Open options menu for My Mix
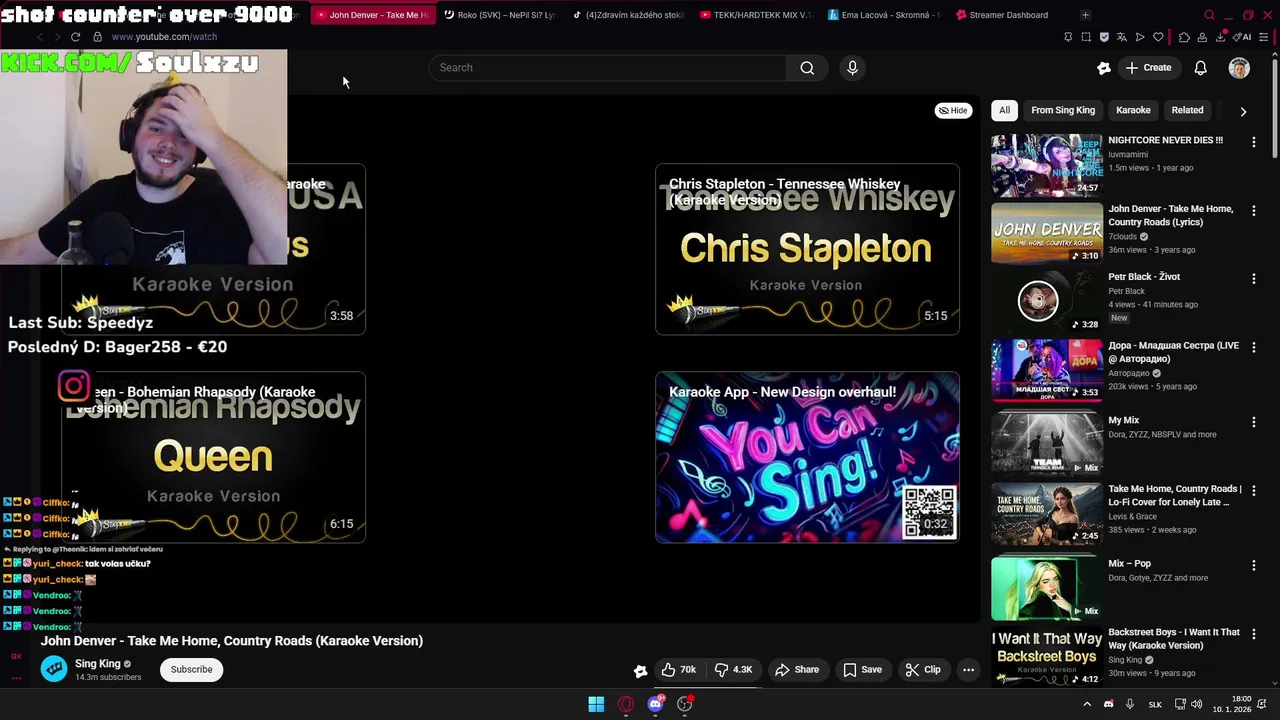Viewport: 1280px width, 720px height. 1253,422
